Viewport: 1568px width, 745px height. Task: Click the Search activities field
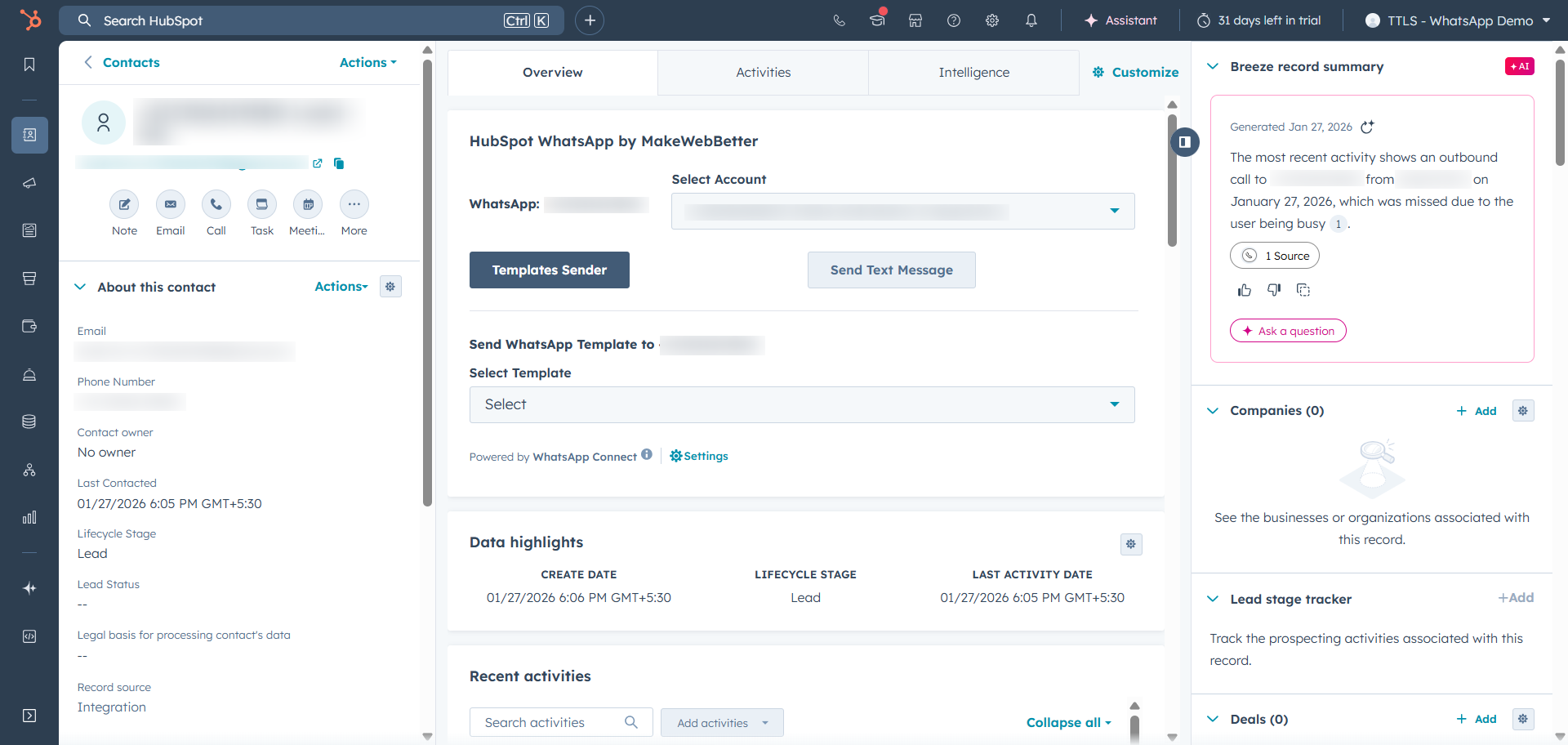click(x=551, y=722)
